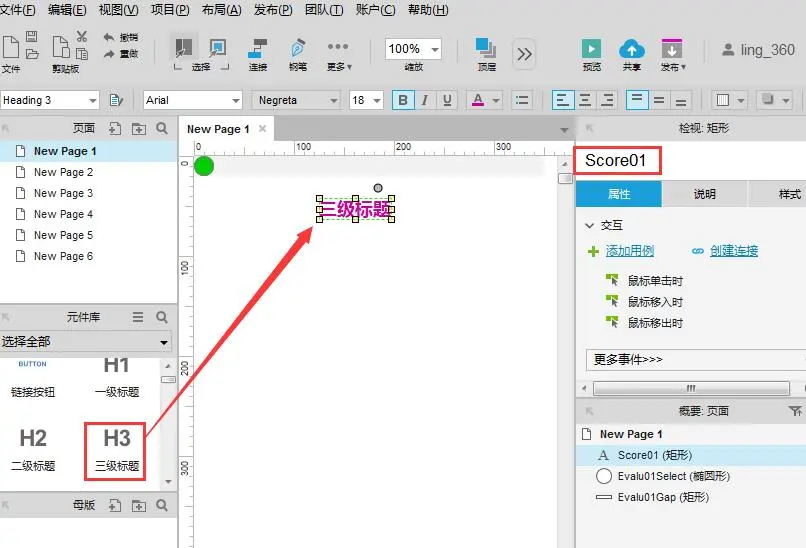Image resolution: width=806 pixels, height=548 pixels.
Task: Click the Share cloud icon
Action: coord(632,49)
